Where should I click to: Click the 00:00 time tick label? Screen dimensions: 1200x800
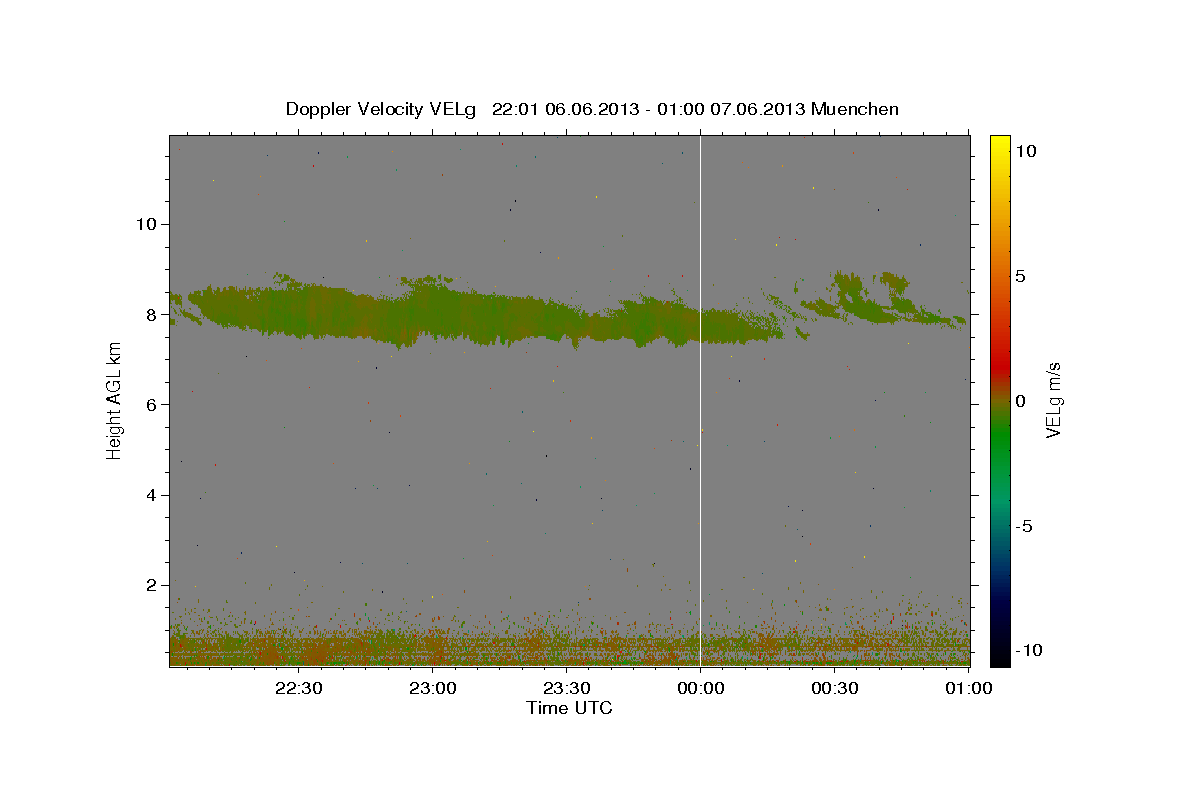click(700, 688)
